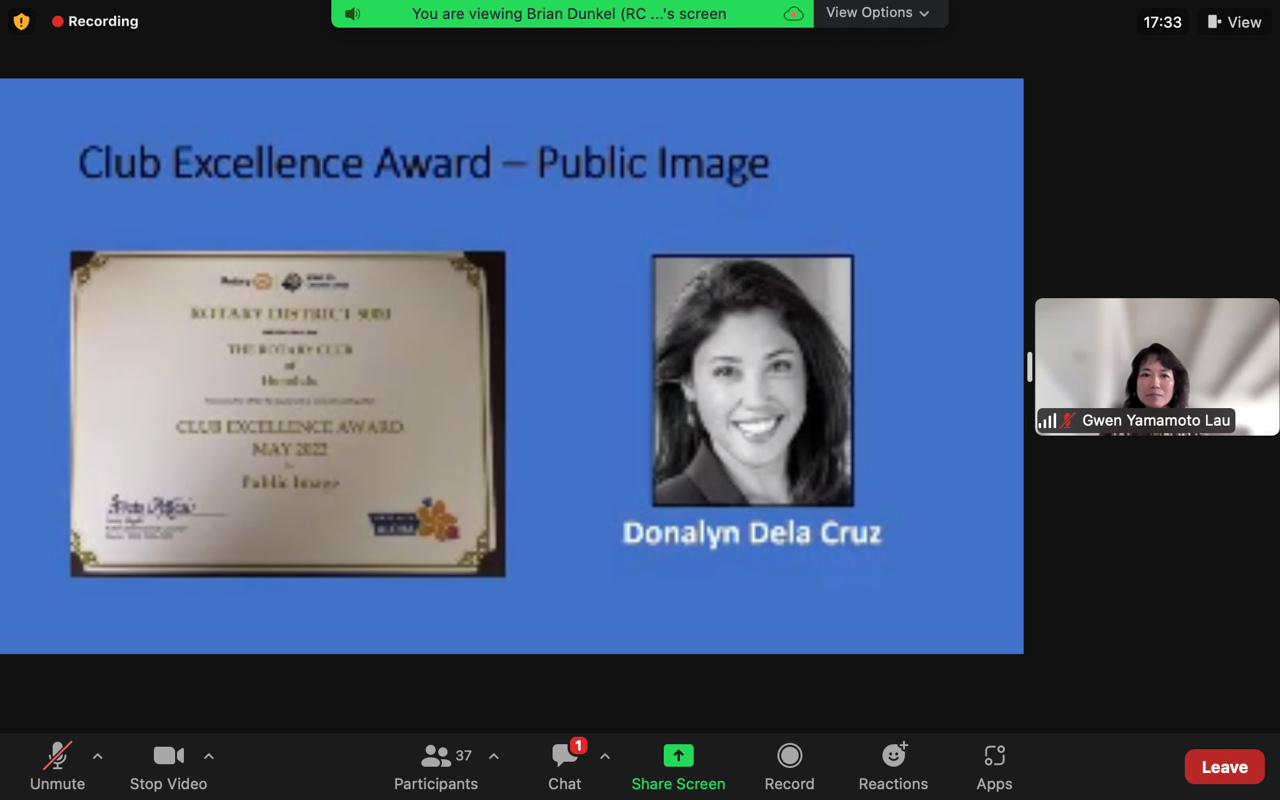Expand audio options arrow beside Unmute
Screen dimensions: 1280x800
98,756
